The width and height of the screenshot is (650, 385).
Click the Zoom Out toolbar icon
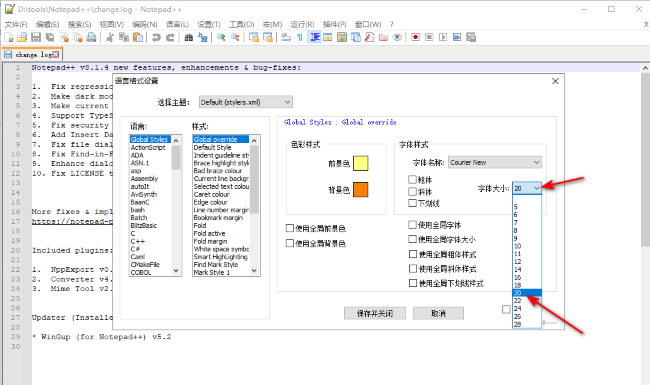(x=235, y=38)
